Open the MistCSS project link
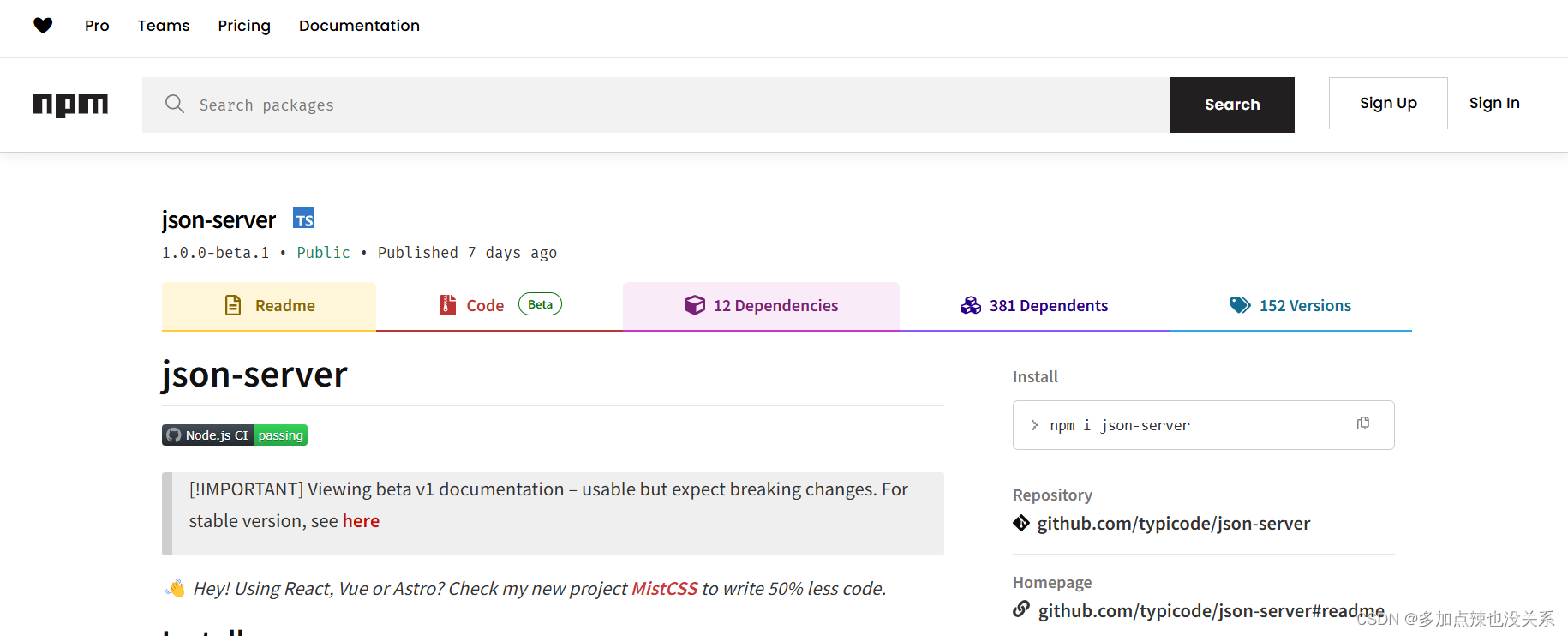Screen dimensions: 1568x636 [664, 589]
